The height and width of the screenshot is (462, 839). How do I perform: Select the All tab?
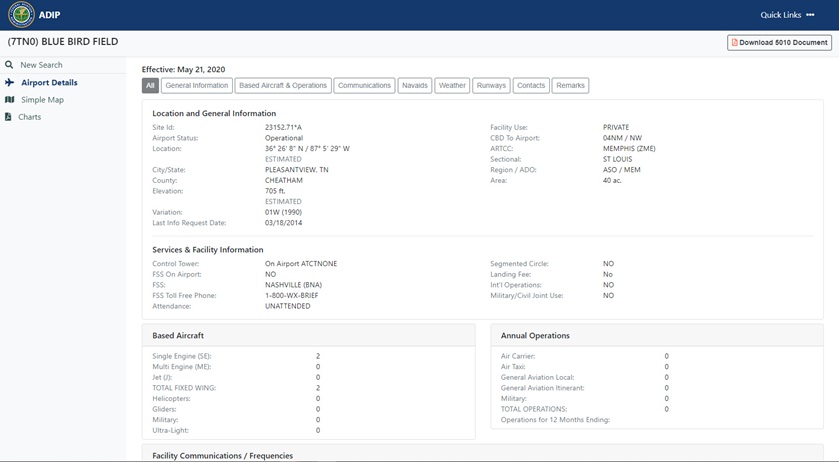pos(150,86)
